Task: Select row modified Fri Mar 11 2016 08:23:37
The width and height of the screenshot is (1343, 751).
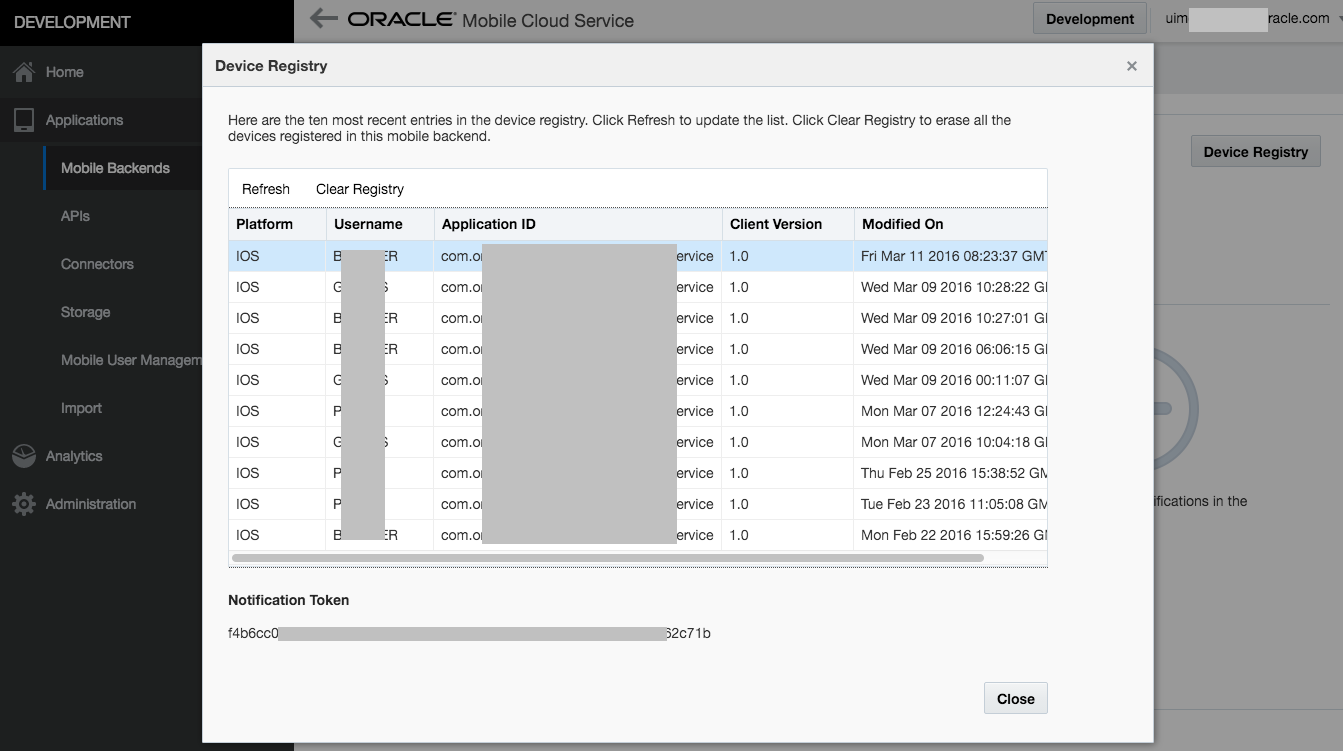Action: coord(638,256)
